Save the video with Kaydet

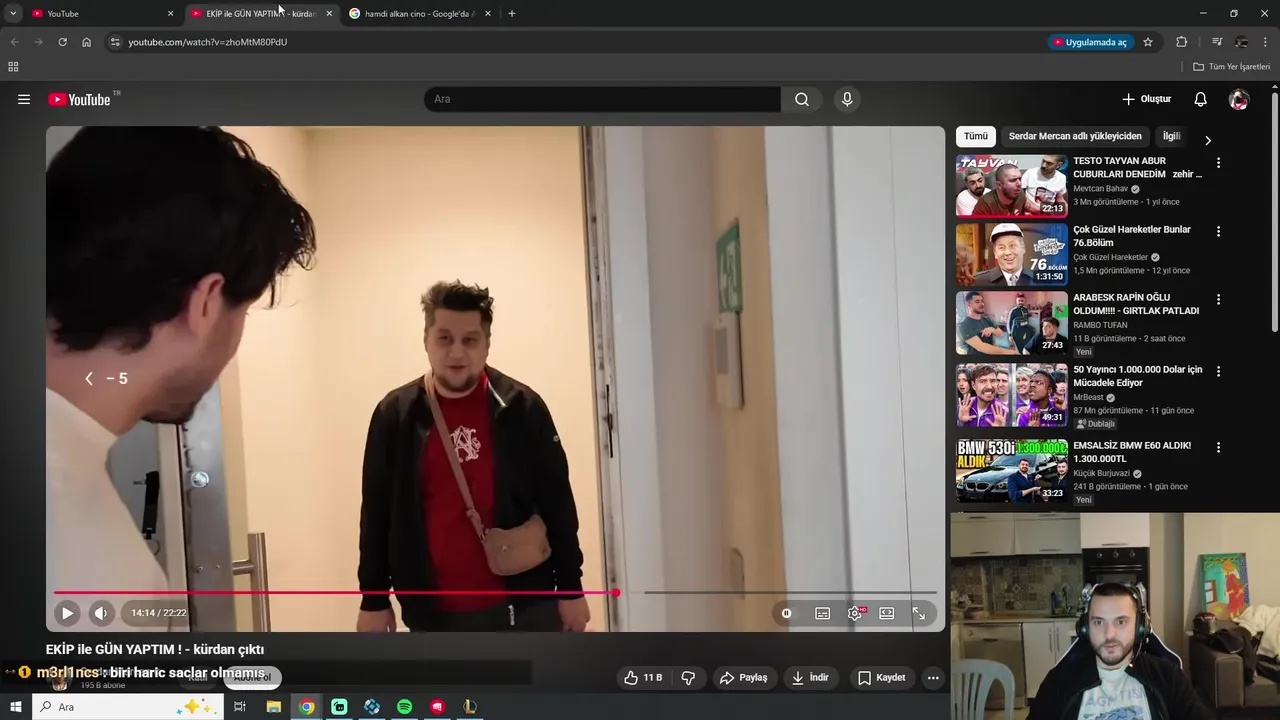tap(881, 677)
